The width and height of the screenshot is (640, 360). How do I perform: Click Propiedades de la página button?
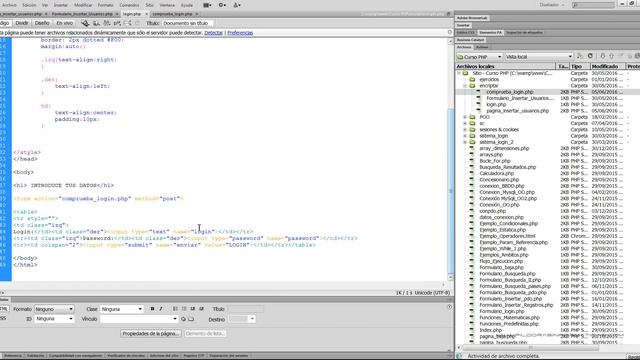[151, 333]
